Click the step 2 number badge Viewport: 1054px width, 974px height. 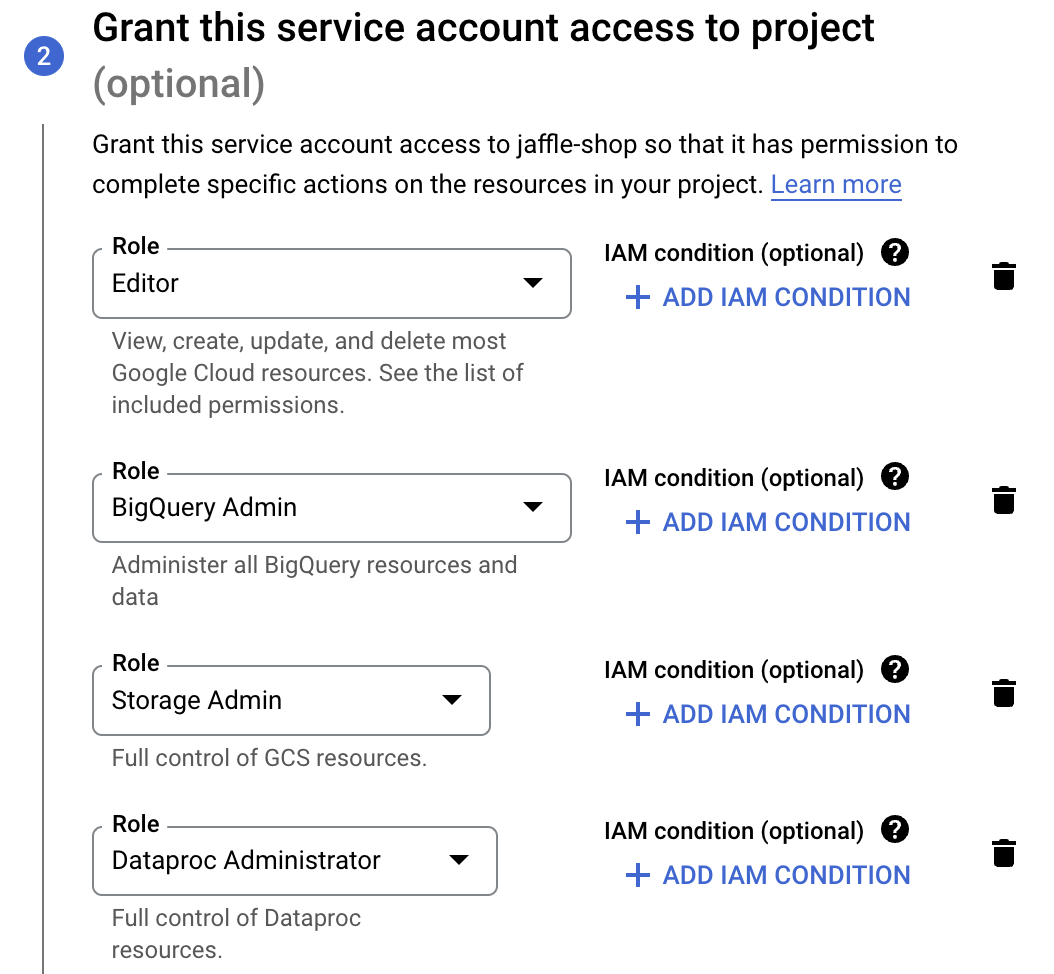[43, 57]
